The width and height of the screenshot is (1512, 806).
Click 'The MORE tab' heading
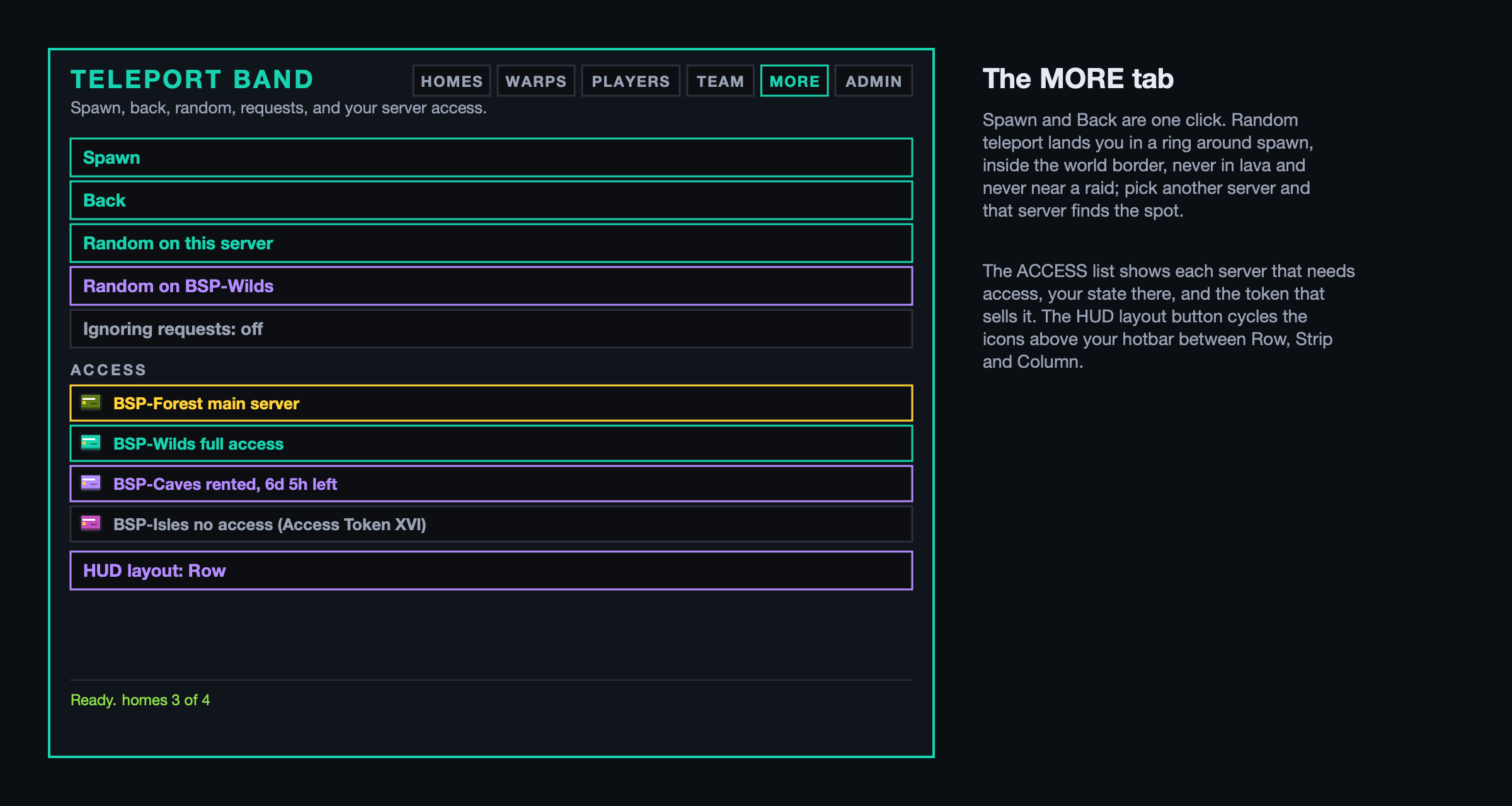1078,79
